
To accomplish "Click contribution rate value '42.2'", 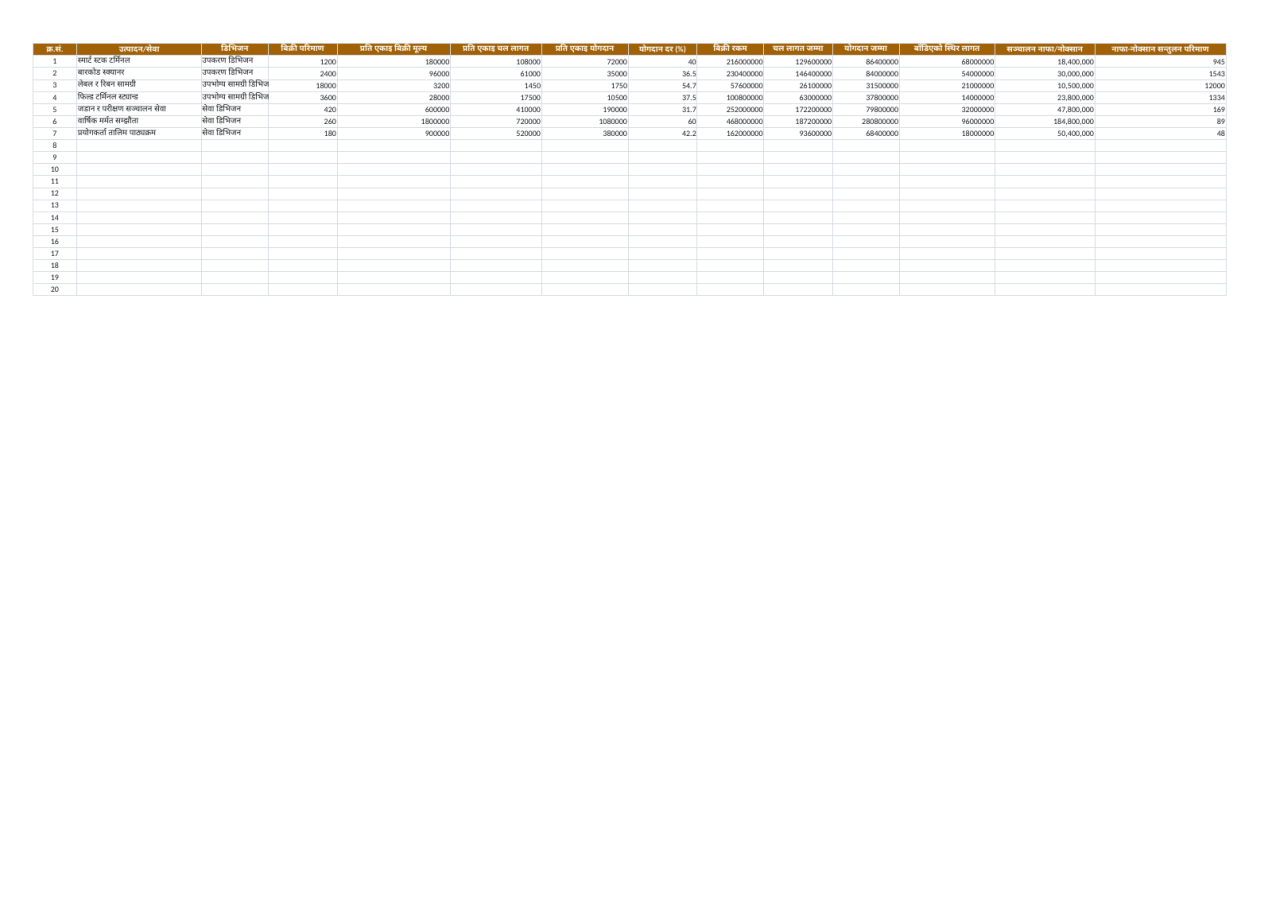I will click(662, 134).
